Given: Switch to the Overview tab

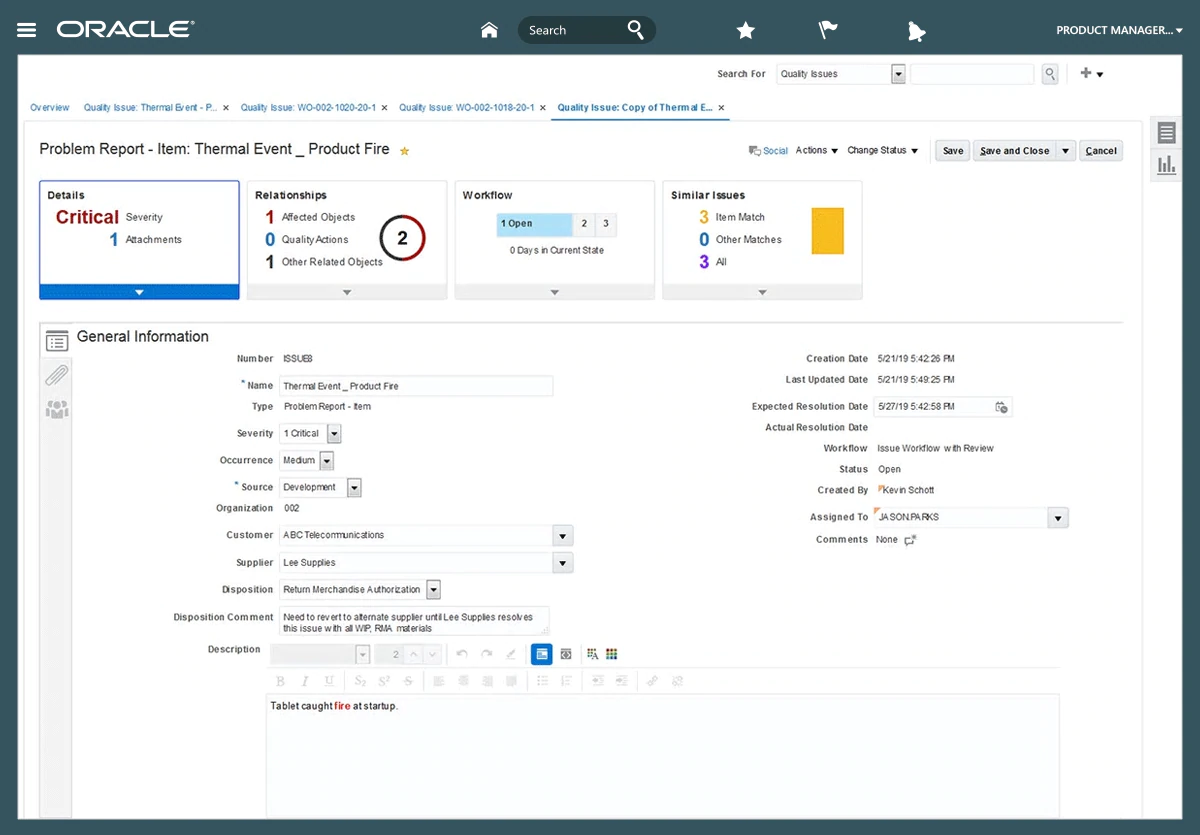Looking at the screenshot, I should click(50, 107).
